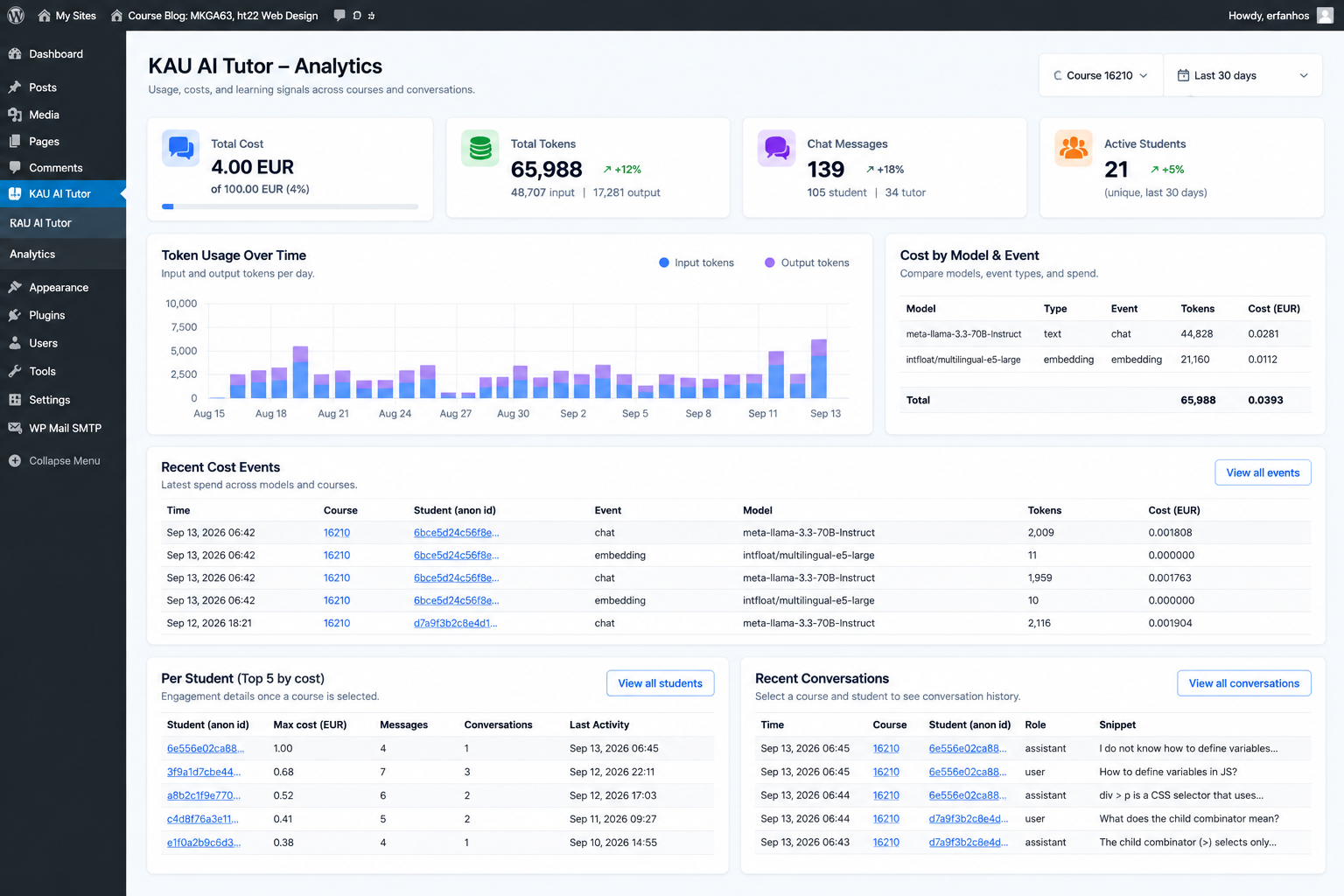Open student a8b2c1f9e770 link

[204, 795]
